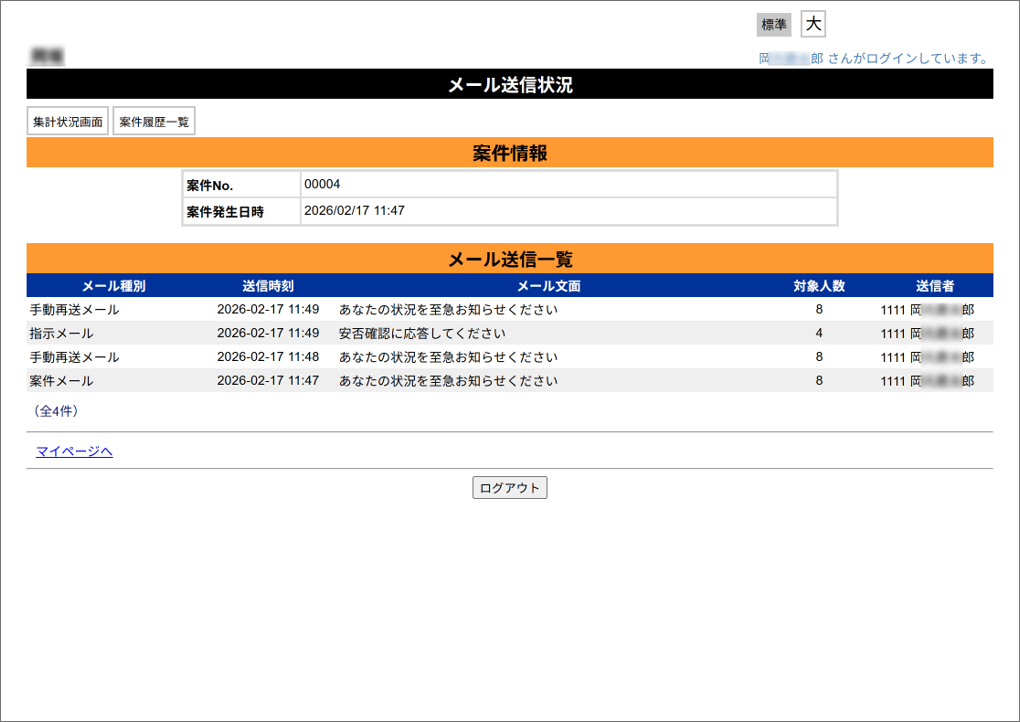The width and height of the screenshot is (1020, 722).
Task: Go to 案件履歴一覧
Action: tap(154, 122)
